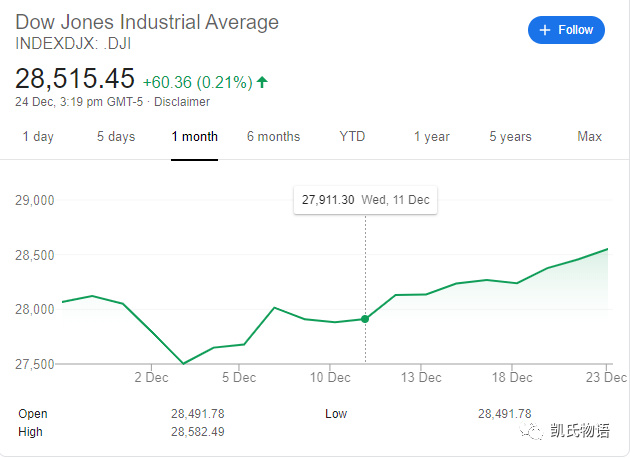Click the 5 Dec x-axis label

coord(239,378)
